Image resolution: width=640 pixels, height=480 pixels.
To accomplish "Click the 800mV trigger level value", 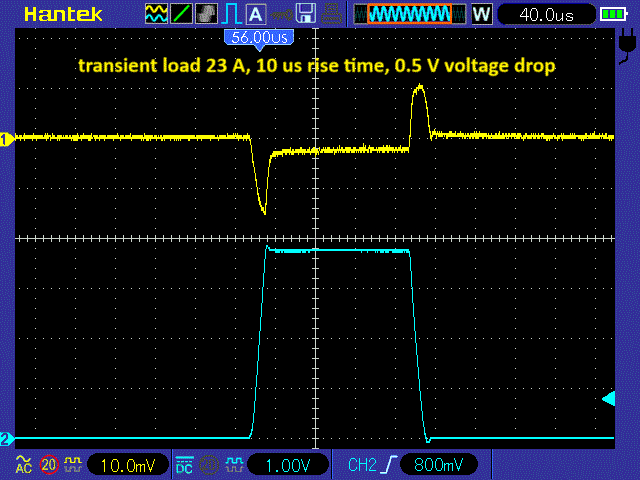I will (x=439, y=464).
